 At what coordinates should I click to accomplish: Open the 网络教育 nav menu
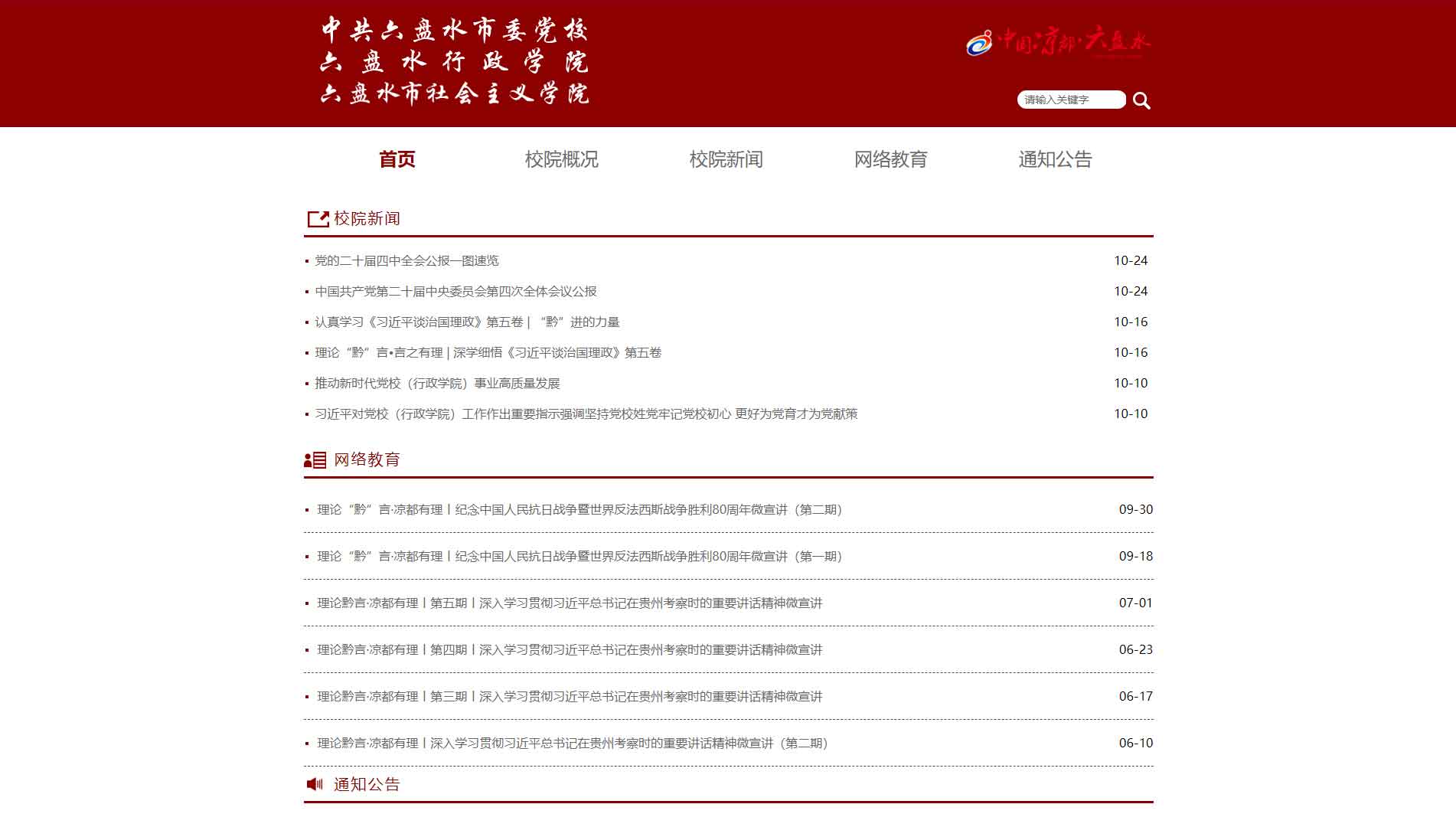(x=891, y=159)
